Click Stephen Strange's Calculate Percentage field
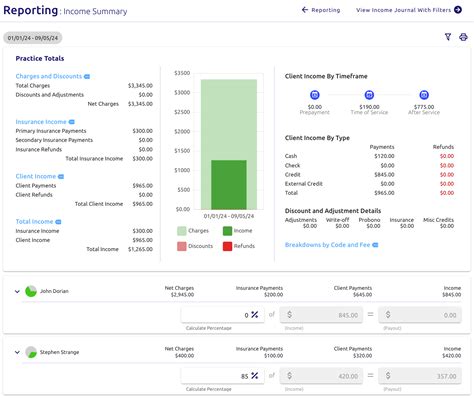The image size is (474, 398). tap(223, 376)
